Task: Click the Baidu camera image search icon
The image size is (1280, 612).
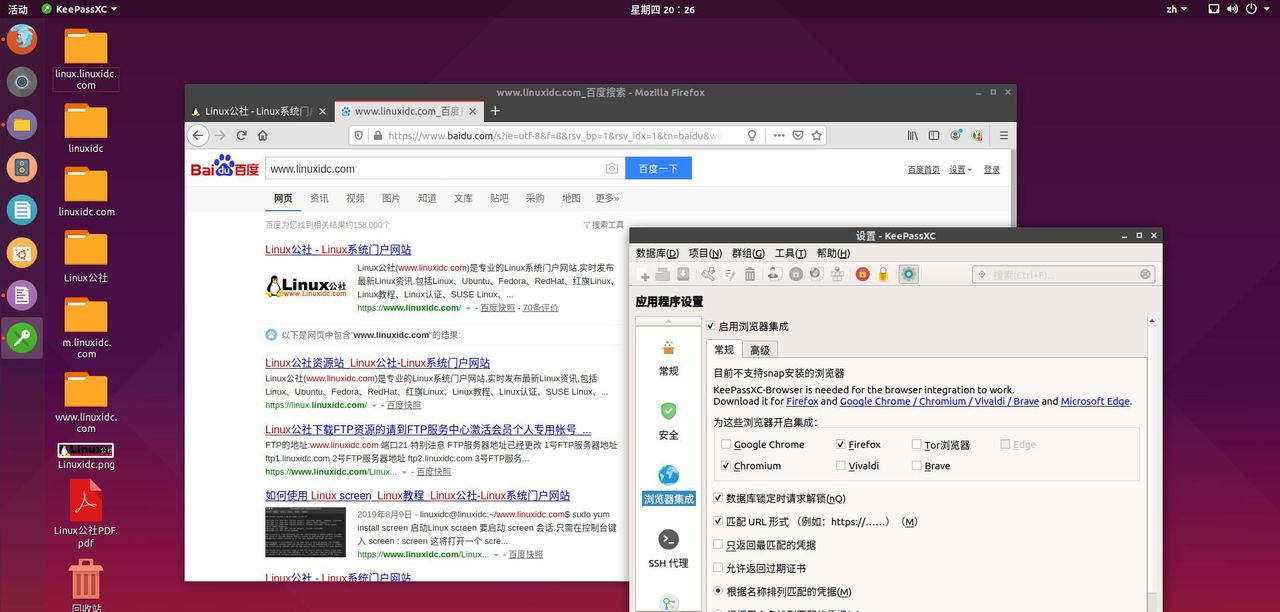Action: [x=611, y=169]
